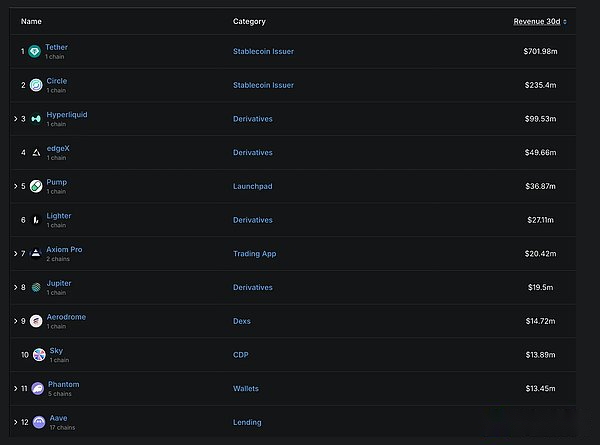The height and width of the screenshot is (445, 600).
Task: Click the Axiom Pro triangle logo
Action: (37, 253)
